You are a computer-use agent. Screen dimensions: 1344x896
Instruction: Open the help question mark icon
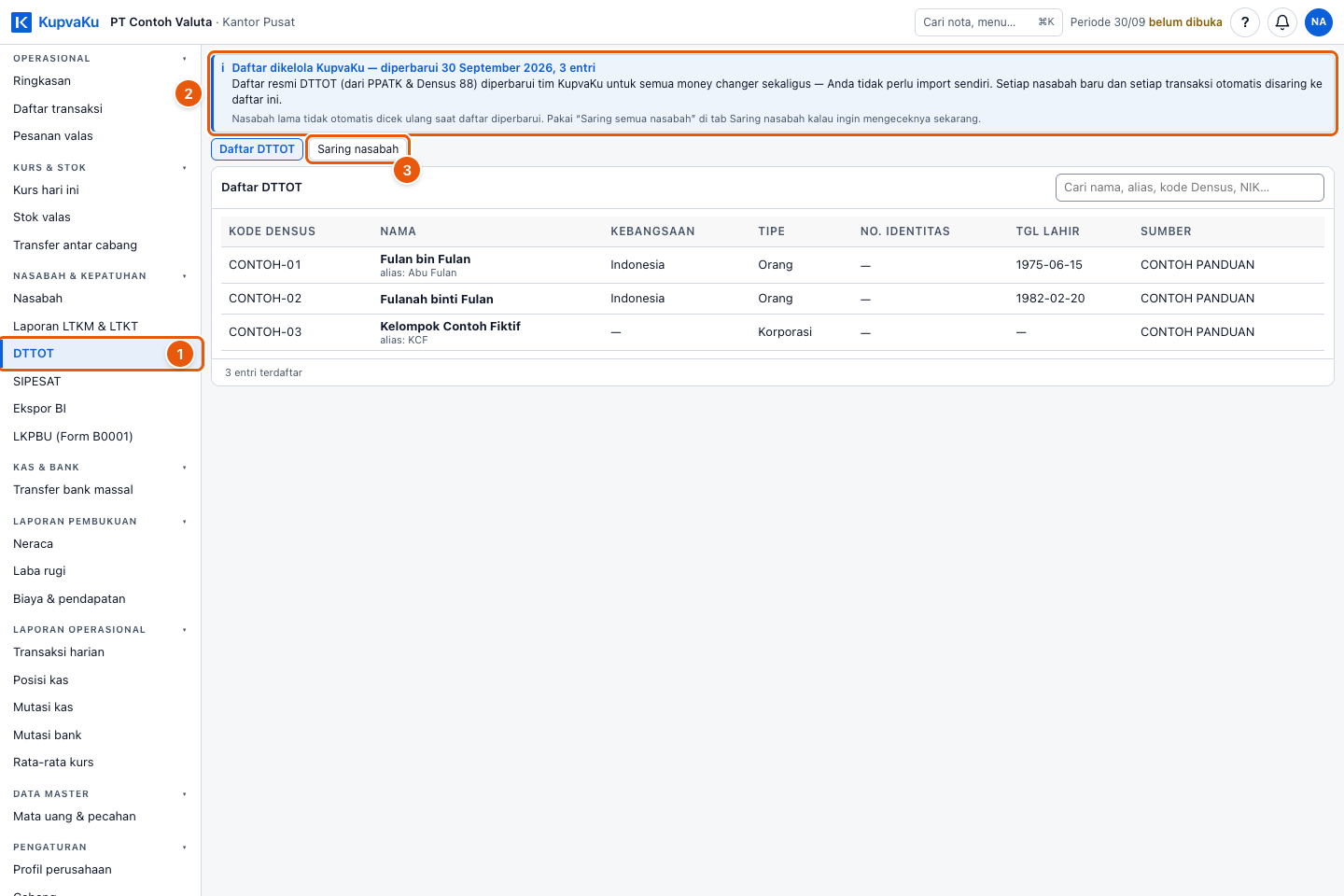(x=1245, y=22)
